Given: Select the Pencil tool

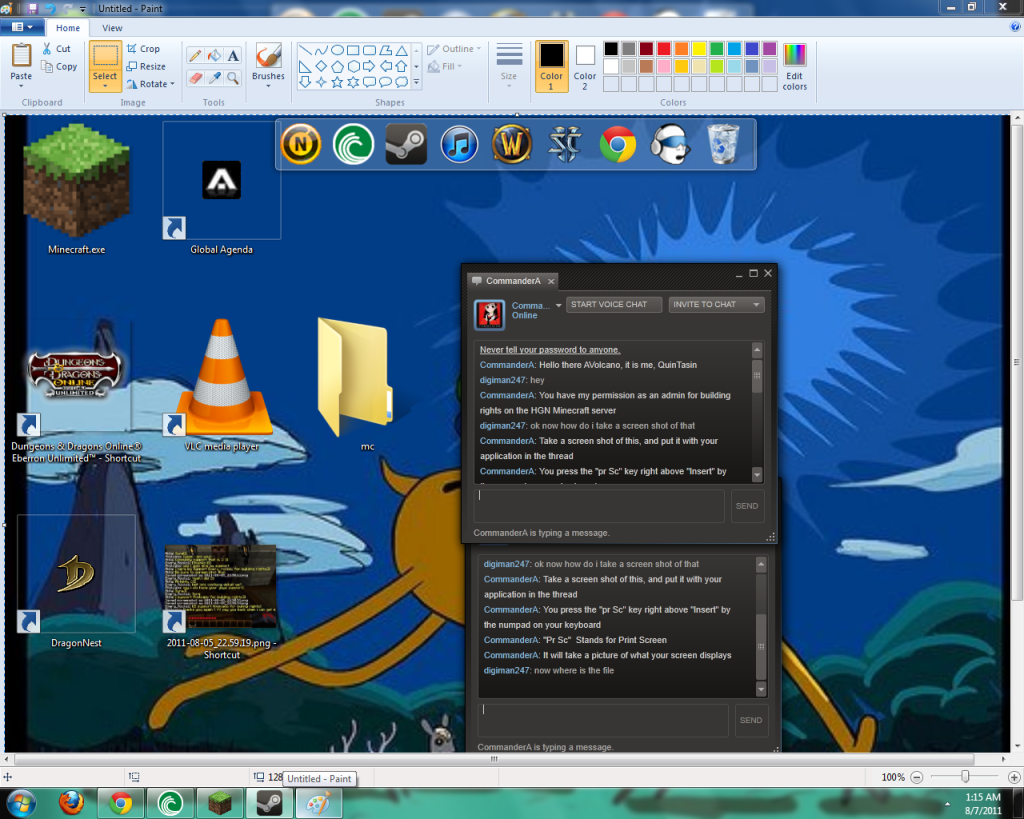Looking at the screenshot, I should 195,56.
